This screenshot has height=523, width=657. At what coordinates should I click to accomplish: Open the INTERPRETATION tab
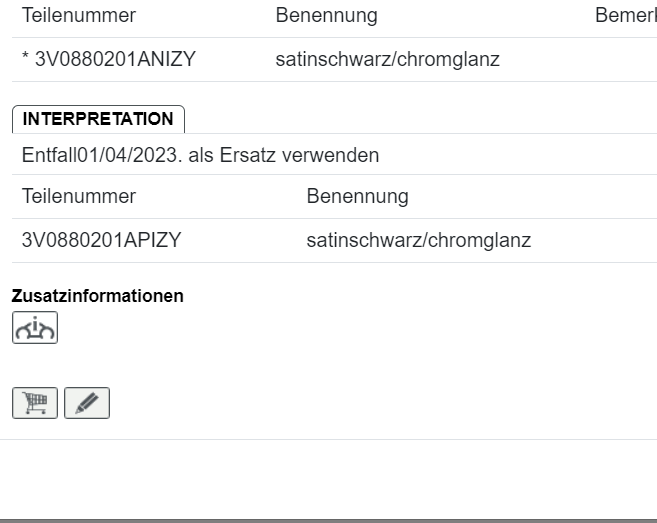coord(98,119)
